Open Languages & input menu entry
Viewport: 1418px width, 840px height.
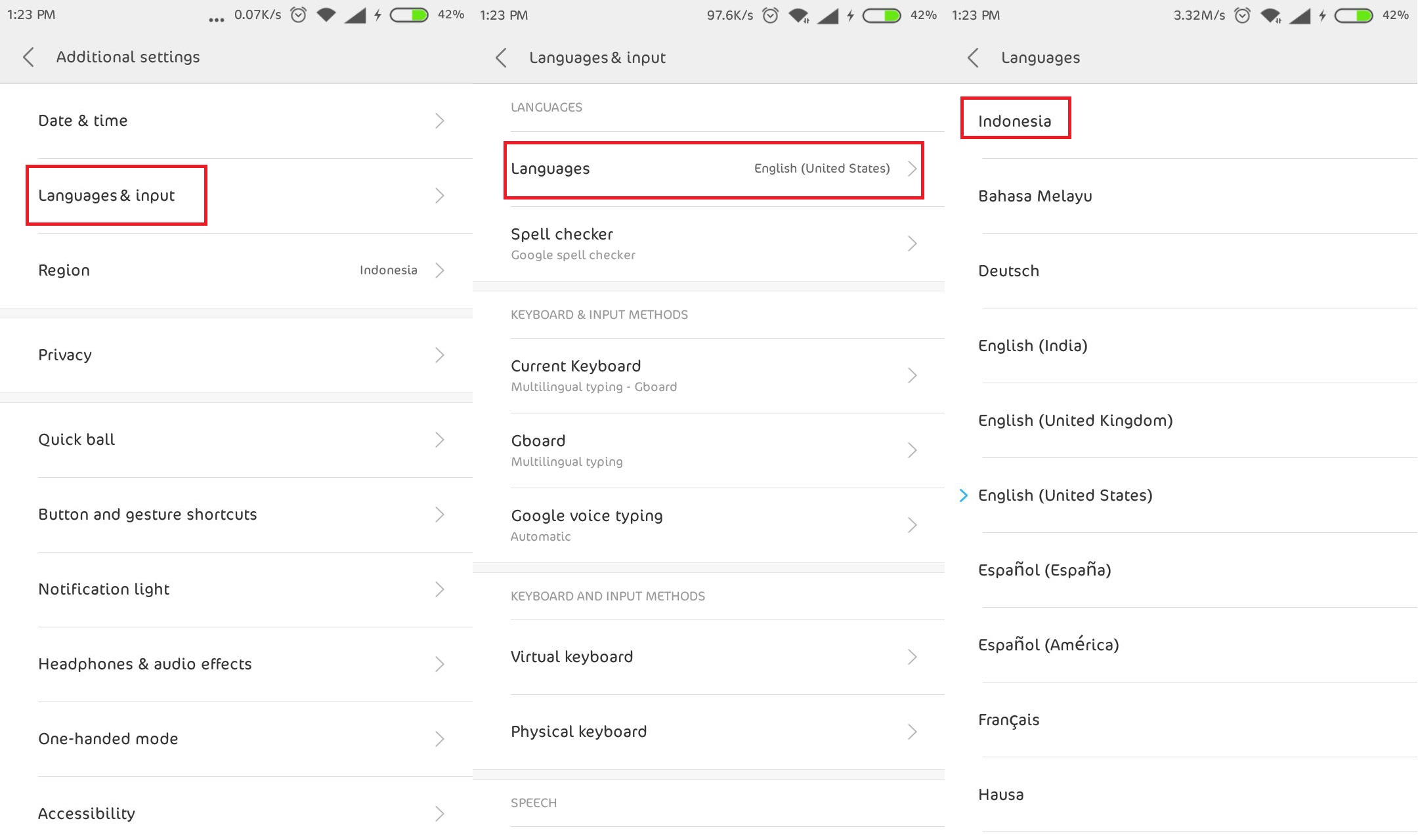coord(116,196)
